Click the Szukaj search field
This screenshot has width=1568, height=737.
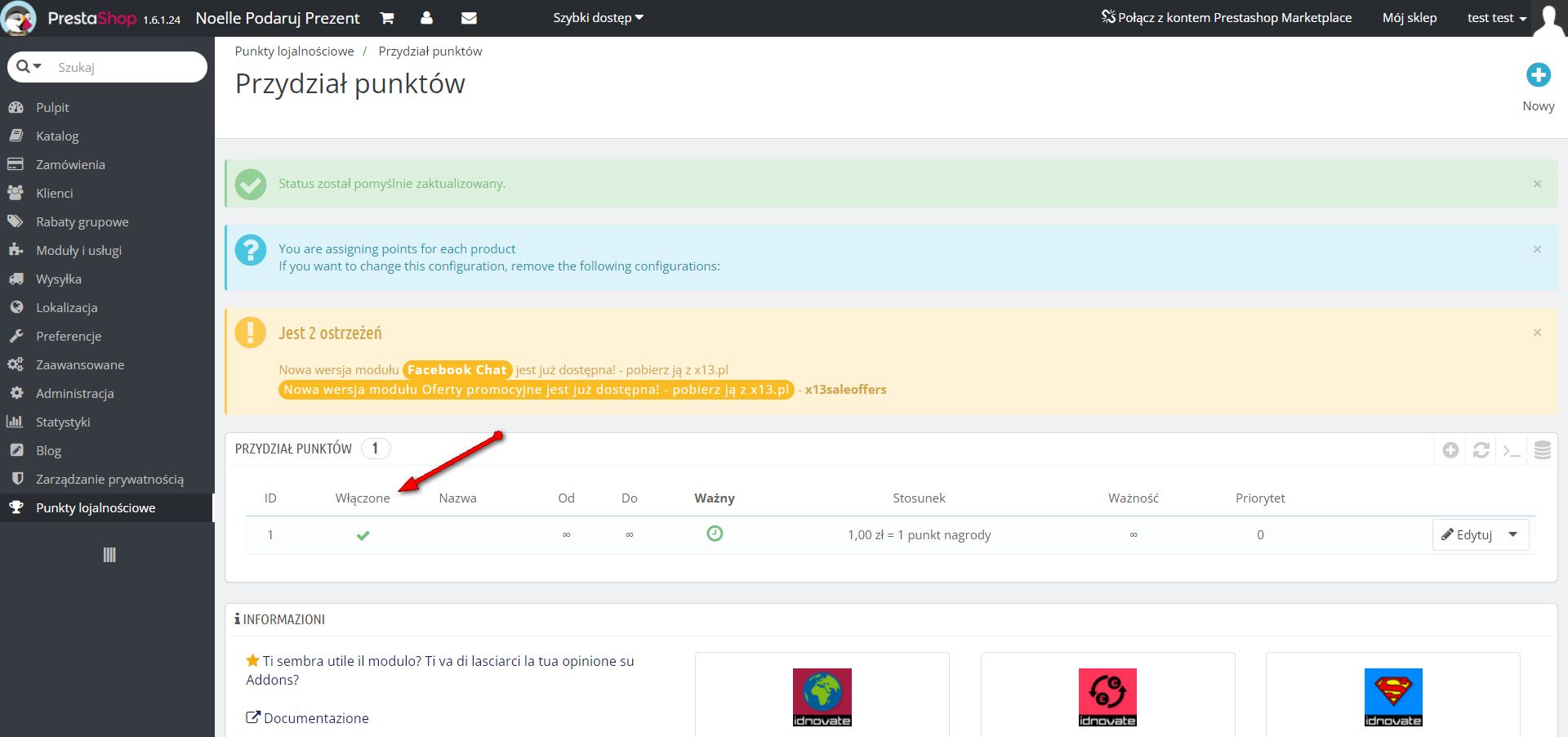click(127, 67)
